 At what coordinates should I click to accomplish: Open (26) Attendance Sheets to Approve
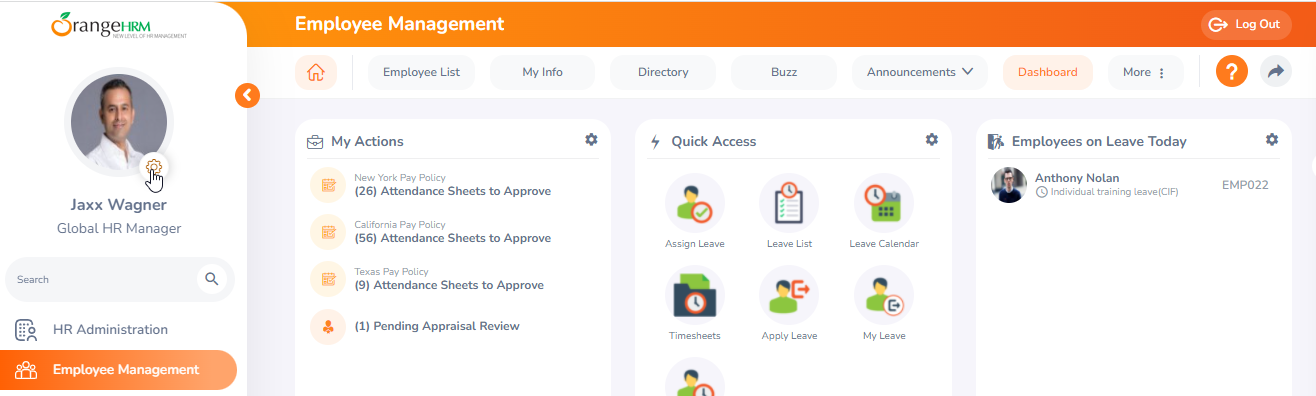[x=452, y=191]
